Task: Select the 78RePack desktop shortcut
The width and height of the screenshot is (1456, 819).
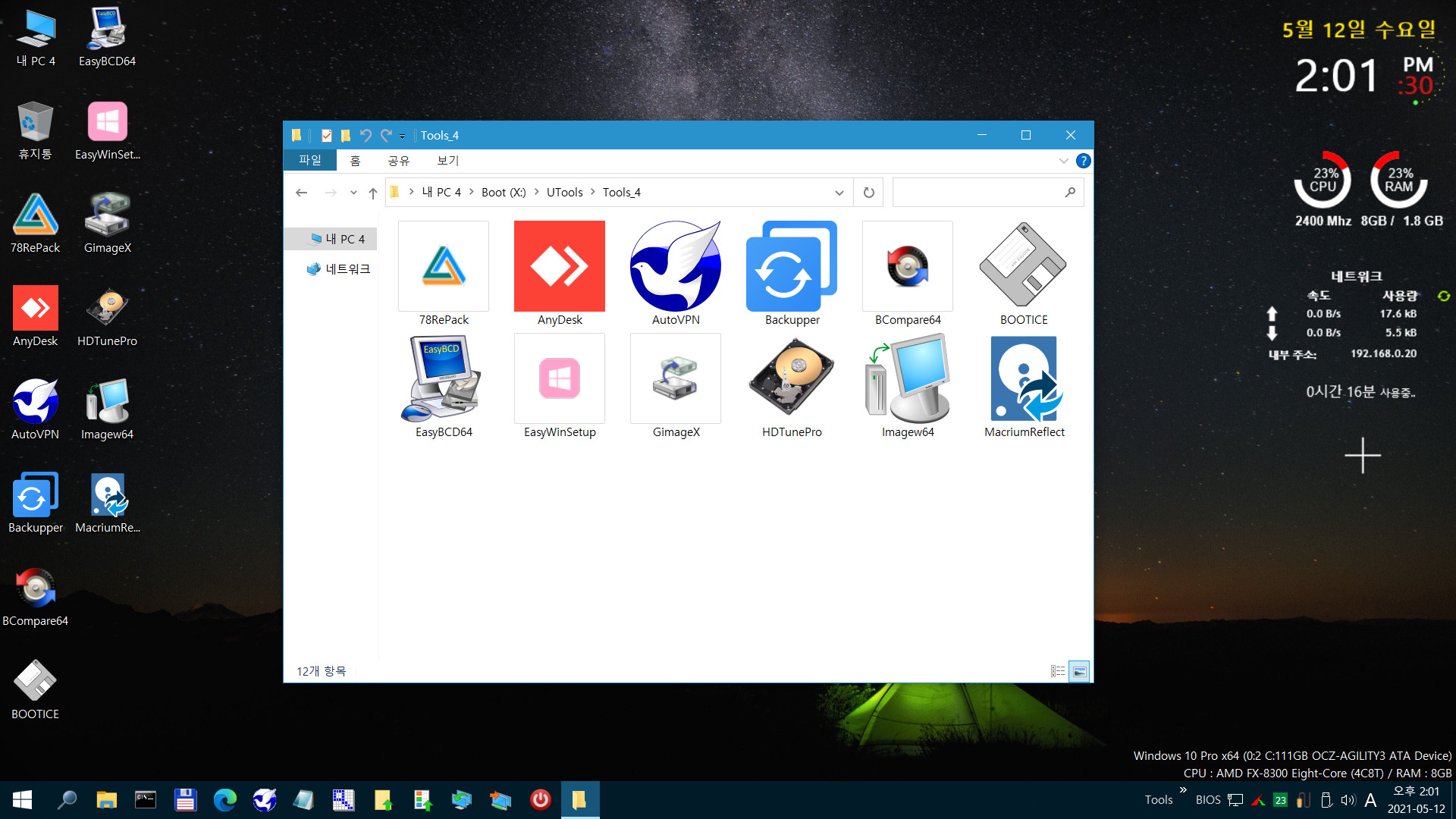Action: pos(36,224)
